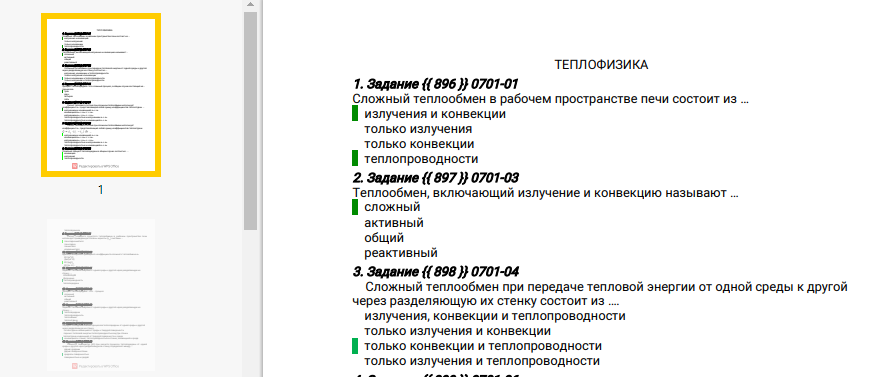Image resolution: width=870 pixels, height=377 pixels.
Task: Click the ТЕПЛОФИЗИКА document title
Action: 601,65
